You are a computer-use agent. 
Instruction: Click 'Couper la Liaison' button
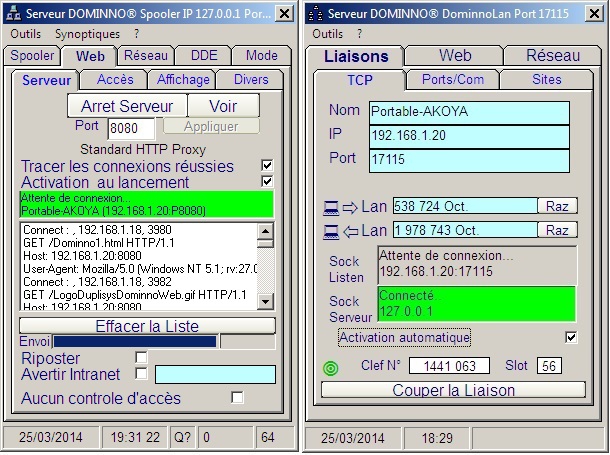pyautogui.click(x=453, y=390)
